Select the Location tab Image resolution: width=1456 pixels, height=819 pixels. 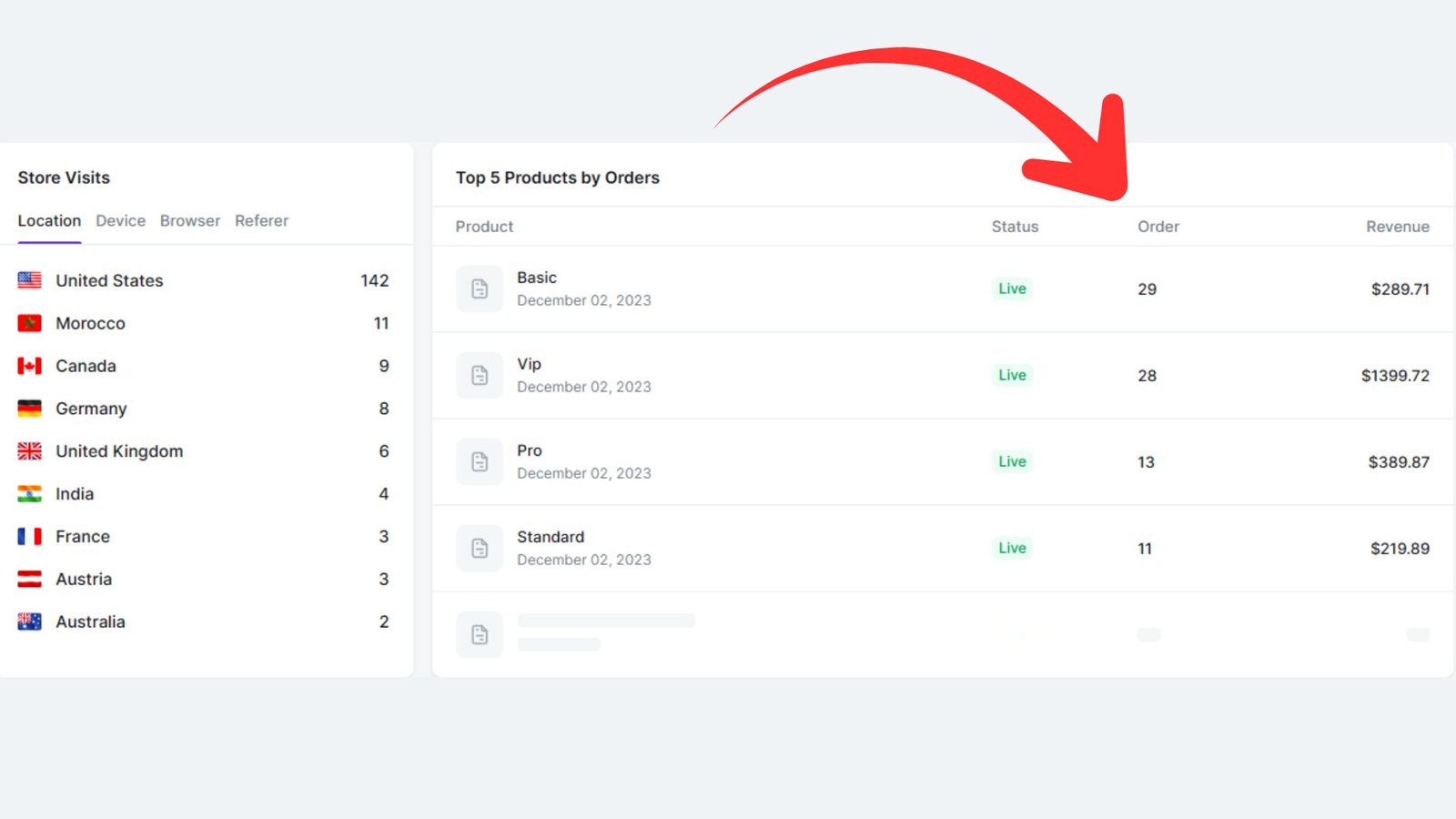[49, 221]
